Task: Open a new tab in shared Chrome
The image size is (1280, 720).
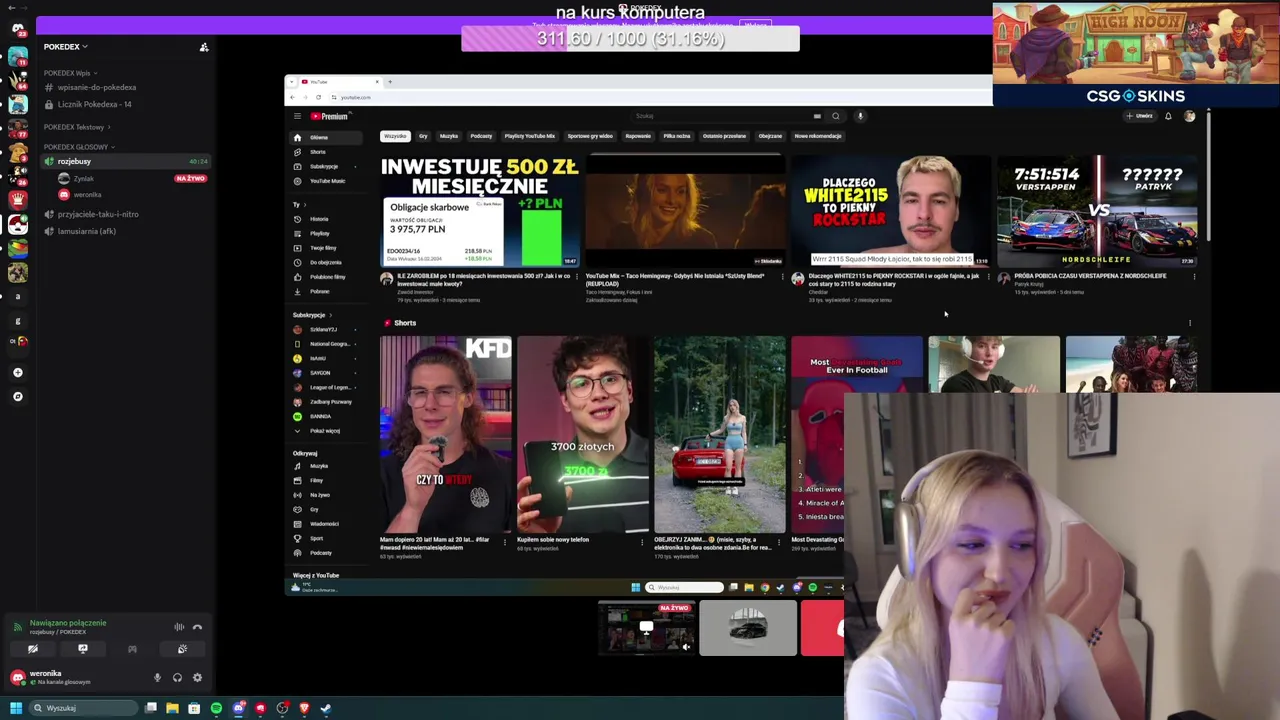Action: coord(390,82)
